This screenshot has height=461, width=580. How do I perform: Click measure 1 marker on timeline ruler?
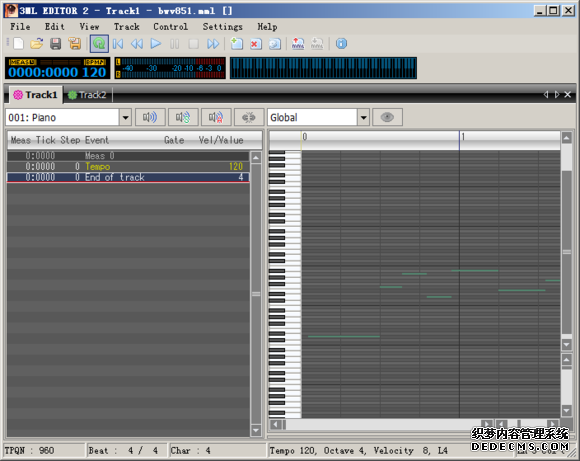(463, 137)
